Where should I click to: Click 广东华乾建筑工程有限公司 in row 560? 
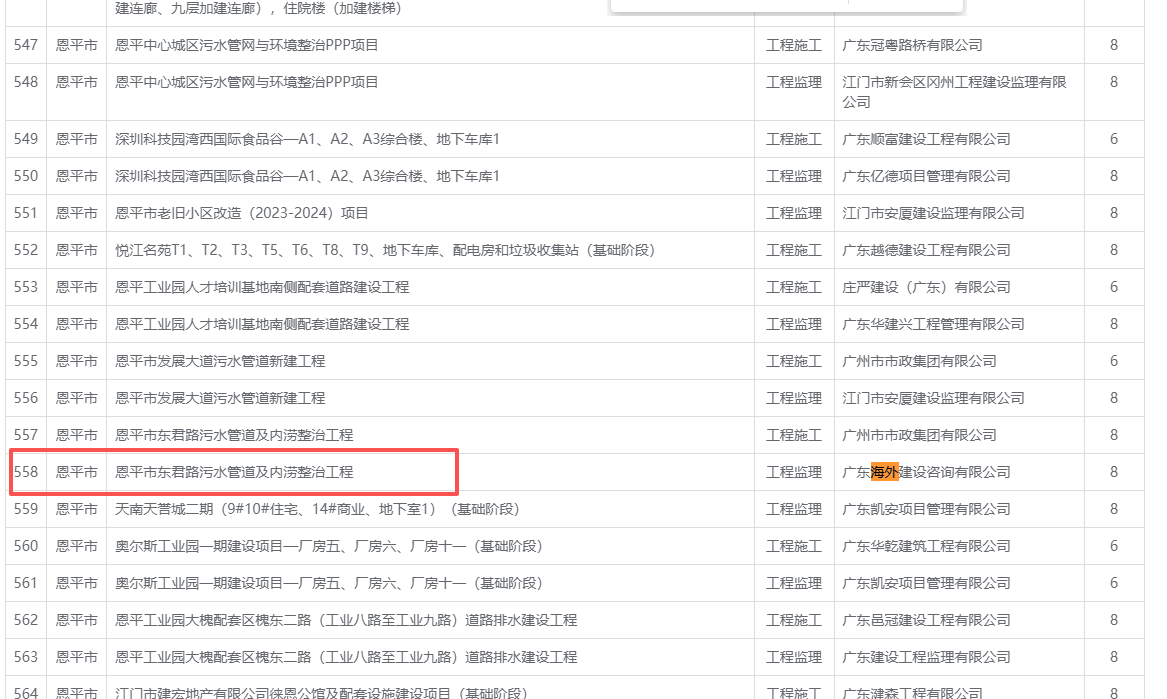pos(926,546)
